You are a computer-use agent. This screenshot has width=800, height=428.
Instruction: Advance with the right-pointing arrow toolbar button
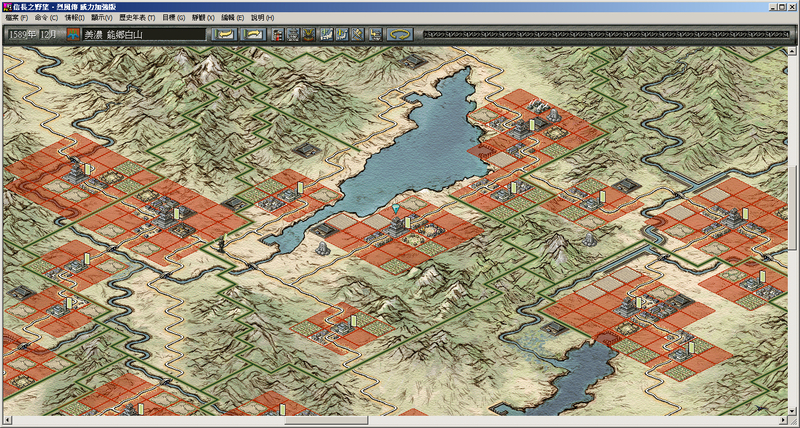tap(254, 35)
